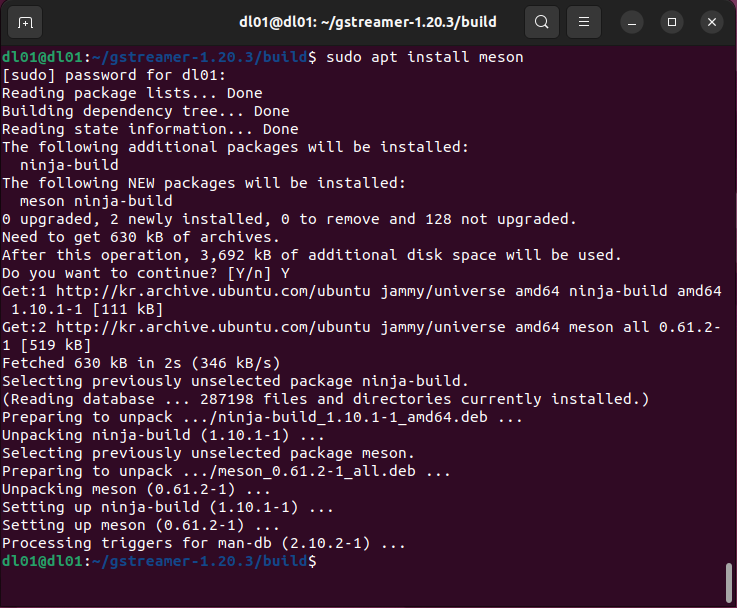Click 'Setting up ninja-build (1.10.1-1) ...'
737x608 pixels.
168,507
